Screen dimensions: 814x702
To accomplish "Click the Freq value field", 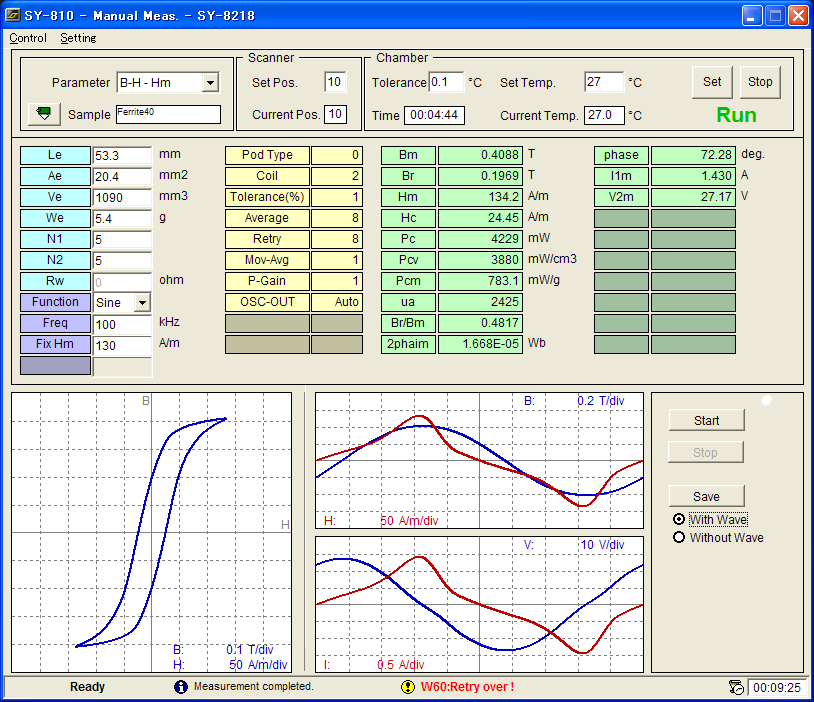I will point(121,324).
